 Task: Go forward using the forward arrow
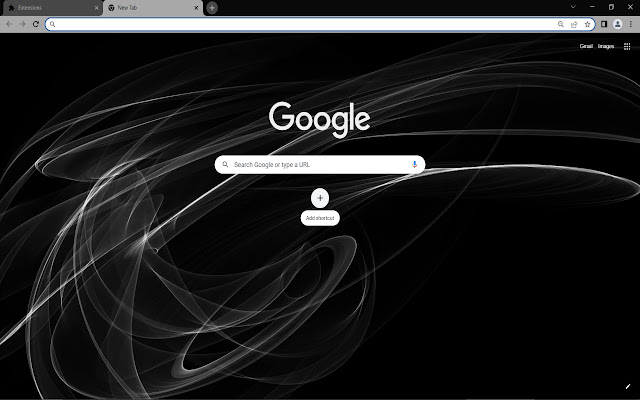[22, 24]
